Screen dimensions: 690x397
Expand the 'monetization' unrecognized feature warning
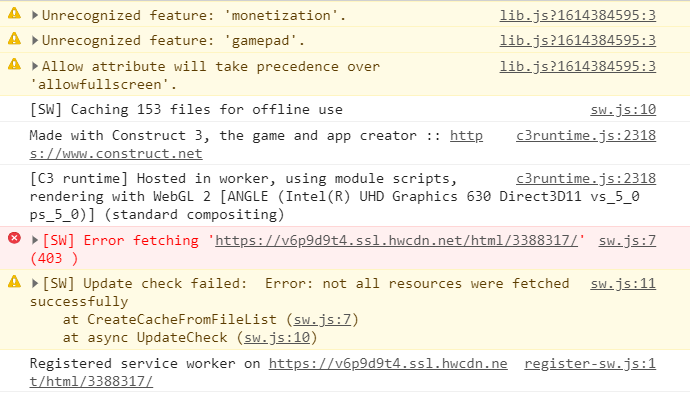coord(35,15)
